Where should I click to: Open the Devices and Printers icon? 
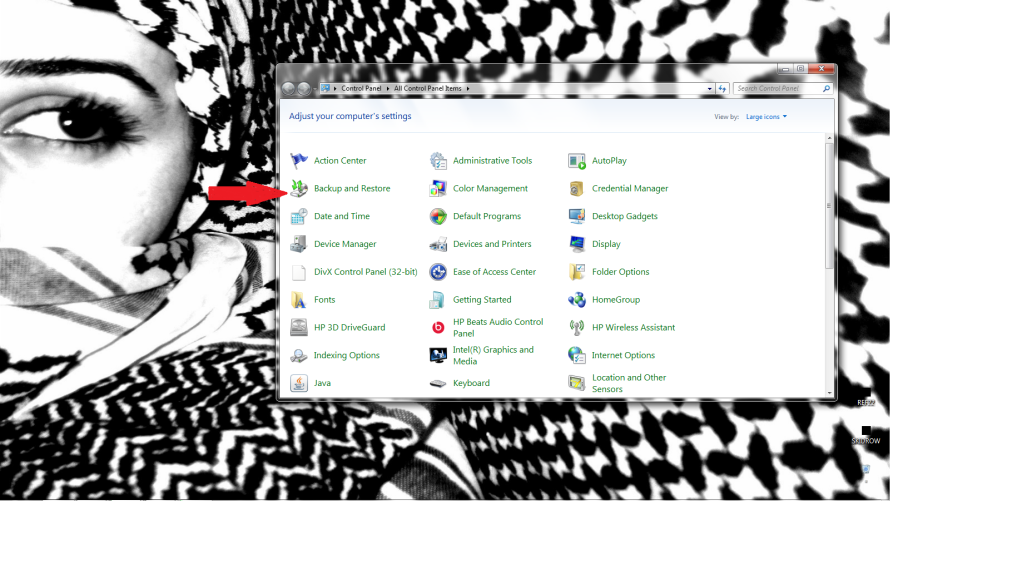point(438,244)
